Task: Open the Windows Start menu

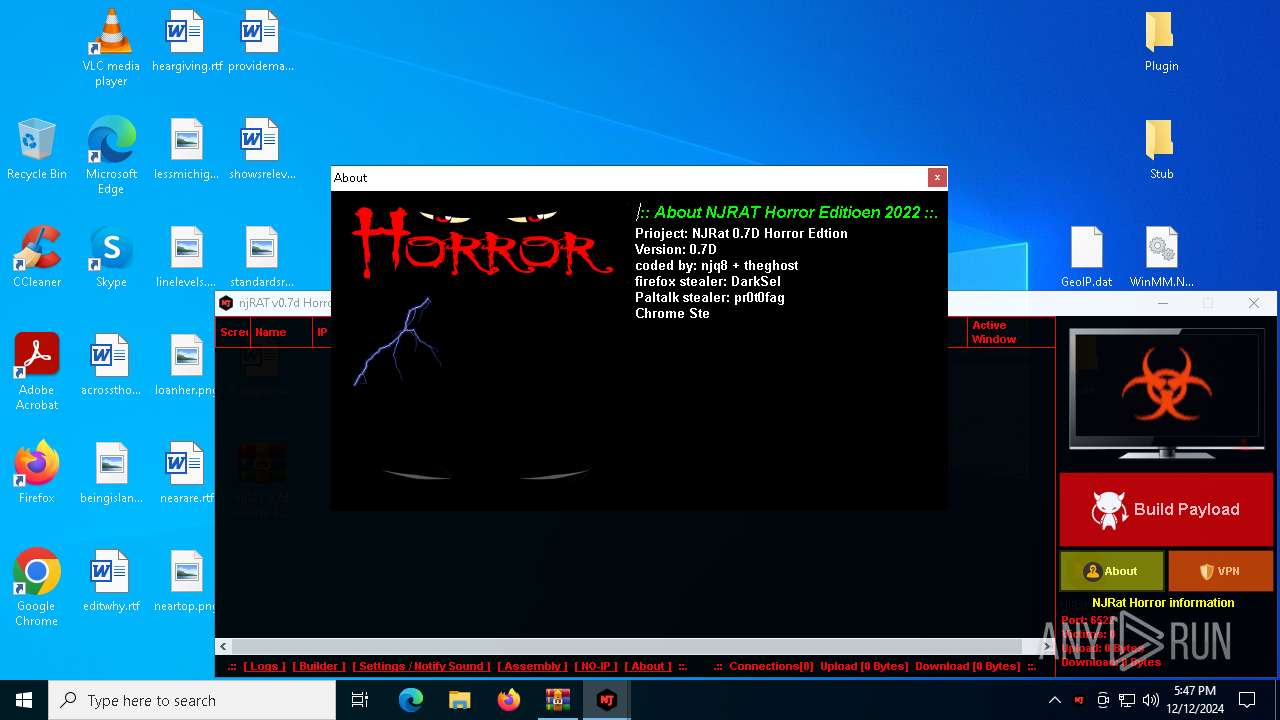Action: pyautogui.click(x=24, y=700)
